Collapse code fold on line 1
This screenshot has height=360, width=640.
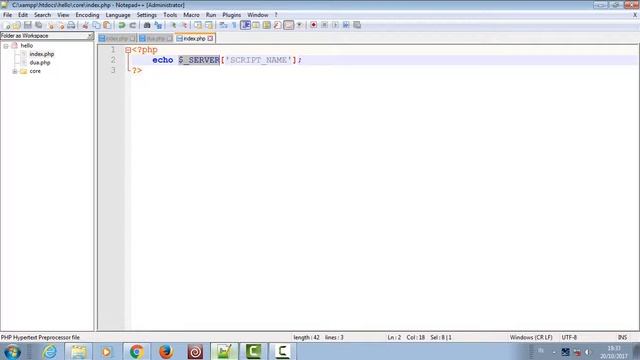point(128,50)
